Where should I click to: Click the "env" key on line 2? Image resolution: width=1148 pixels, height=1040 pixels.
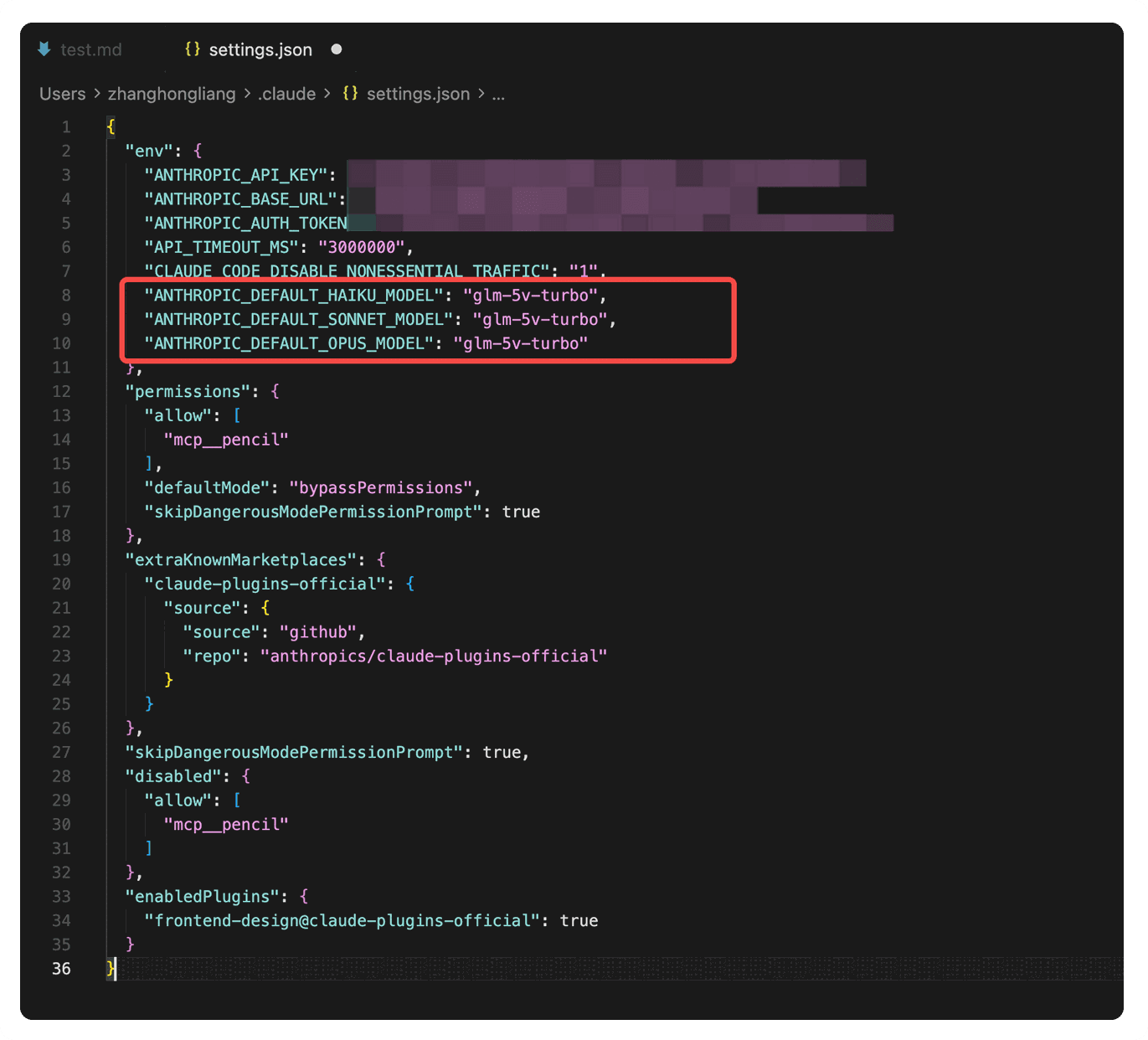pos(148,152)
